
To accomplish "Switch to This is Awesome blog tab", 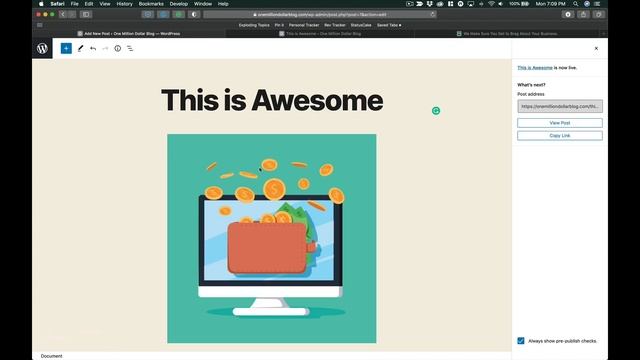I will tap(320, 33).
